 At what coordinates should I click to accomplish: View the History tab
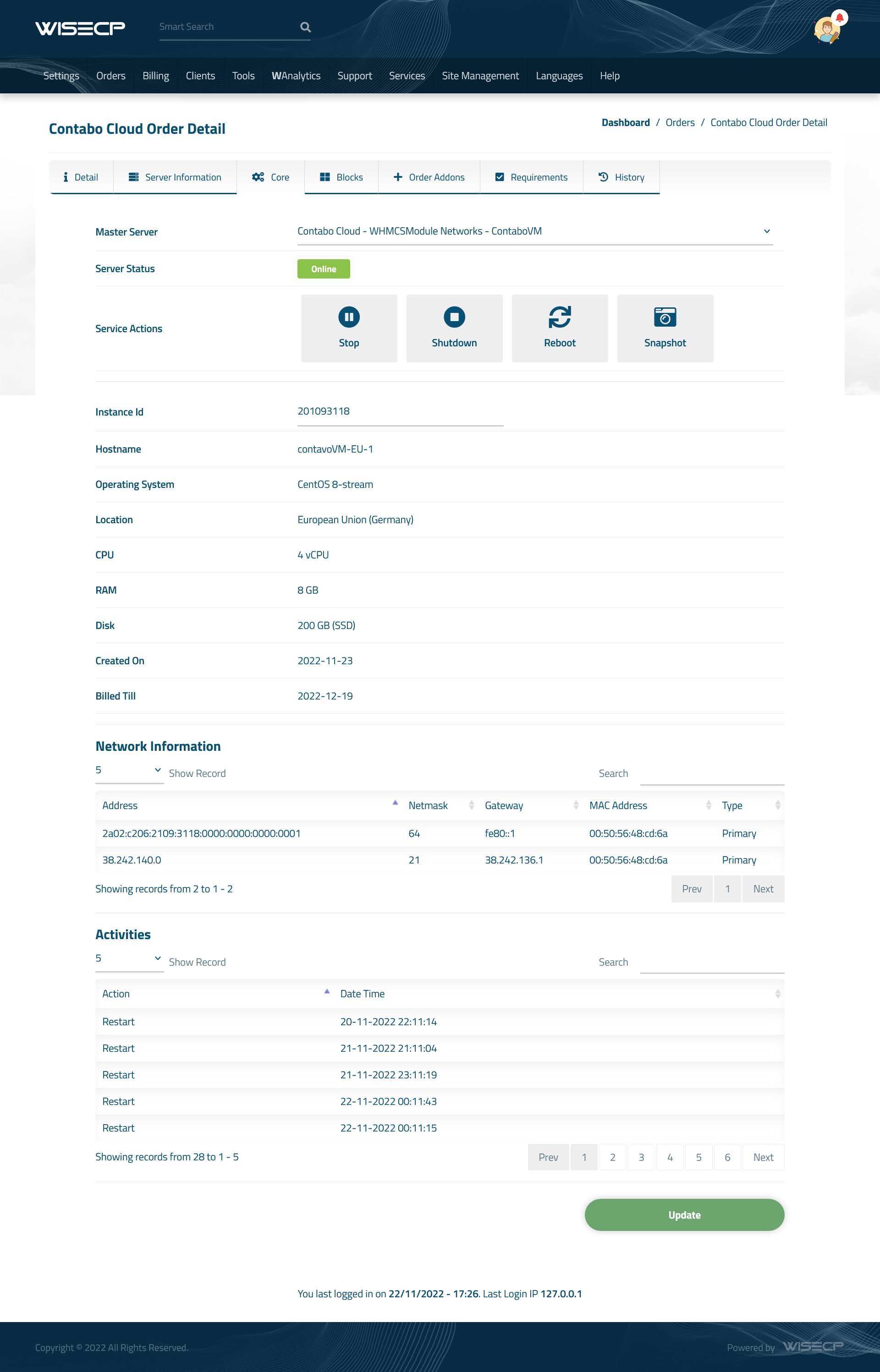pos(621,177)
